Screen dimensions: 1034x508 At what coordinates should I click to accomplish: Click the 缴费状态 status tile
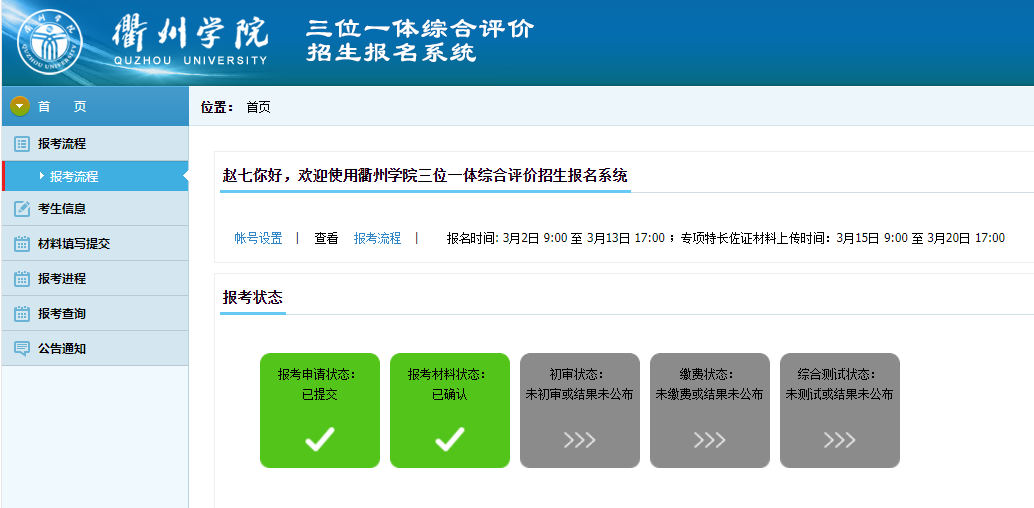[x=709, y=410]
